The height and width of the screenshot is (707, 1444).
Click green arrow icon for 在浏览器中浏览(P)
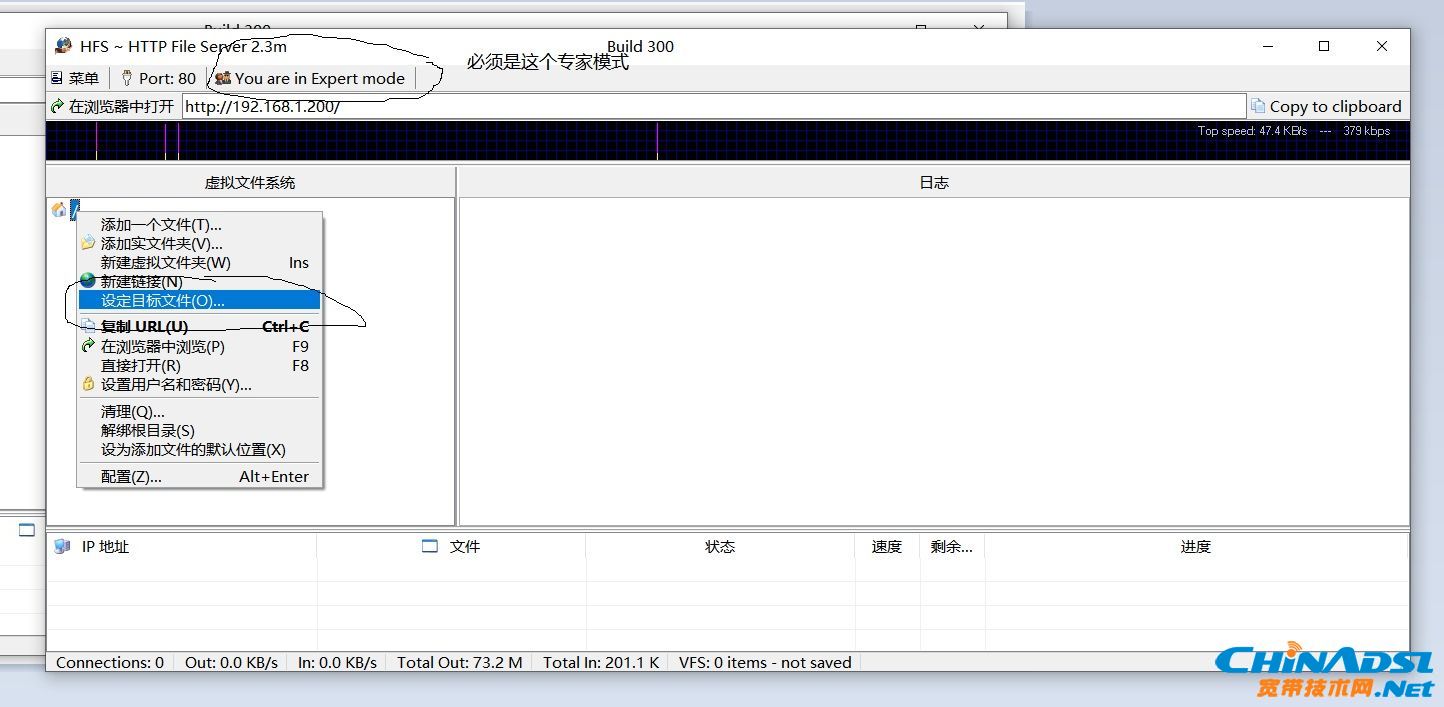[88, 346]
